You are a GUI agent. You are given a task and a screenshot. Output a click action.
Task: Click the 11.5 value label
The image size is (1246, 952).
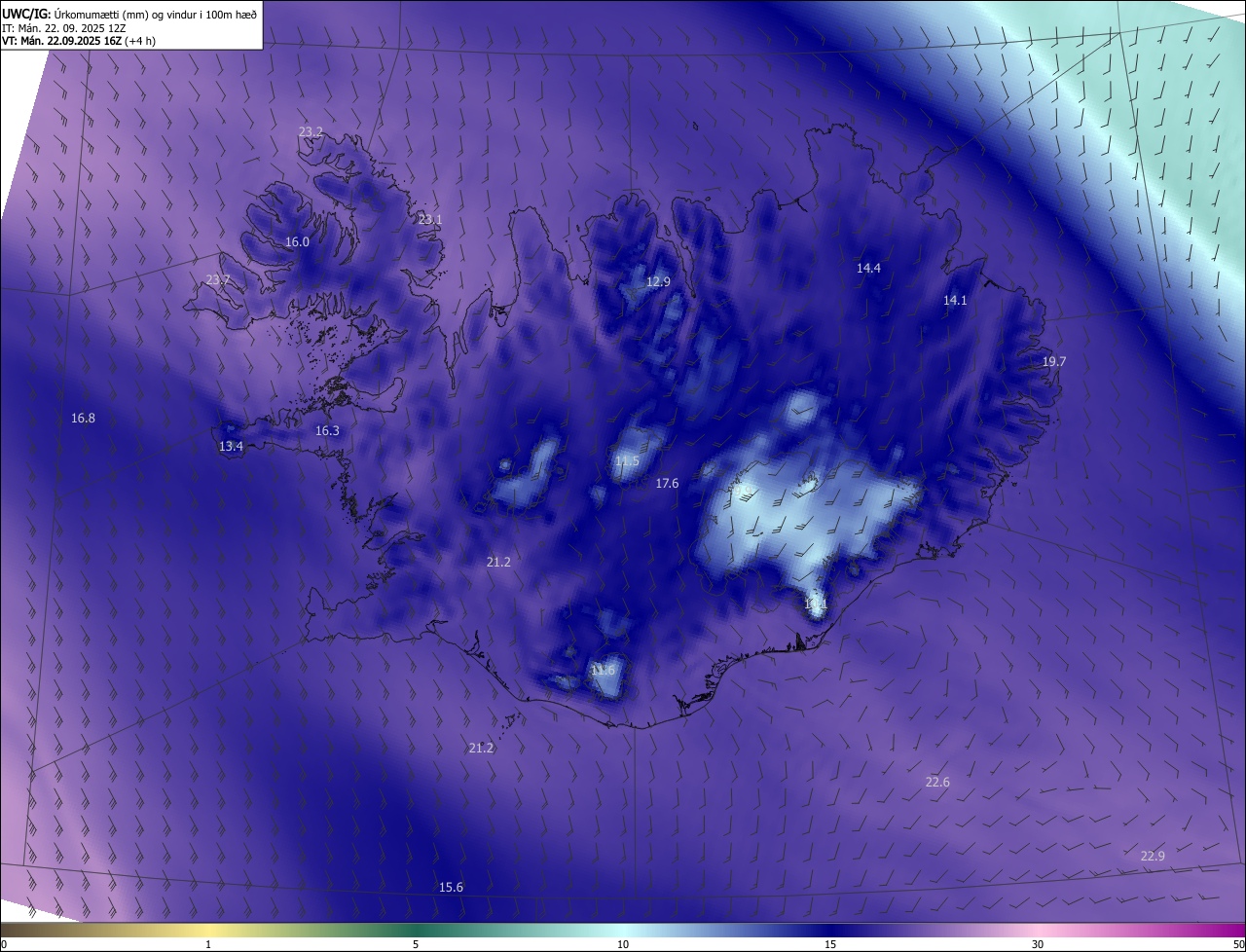(627, 461)
